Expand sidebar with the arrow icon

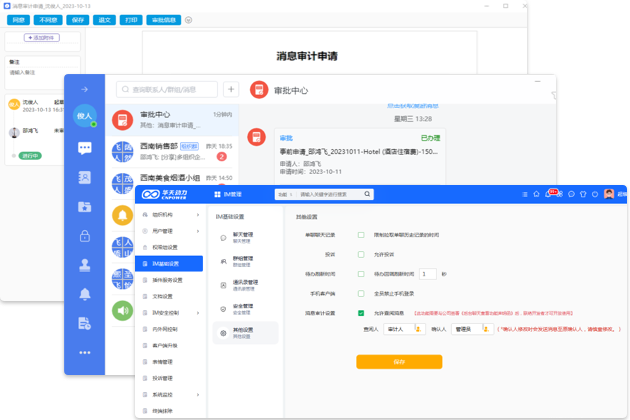(85, 90)
